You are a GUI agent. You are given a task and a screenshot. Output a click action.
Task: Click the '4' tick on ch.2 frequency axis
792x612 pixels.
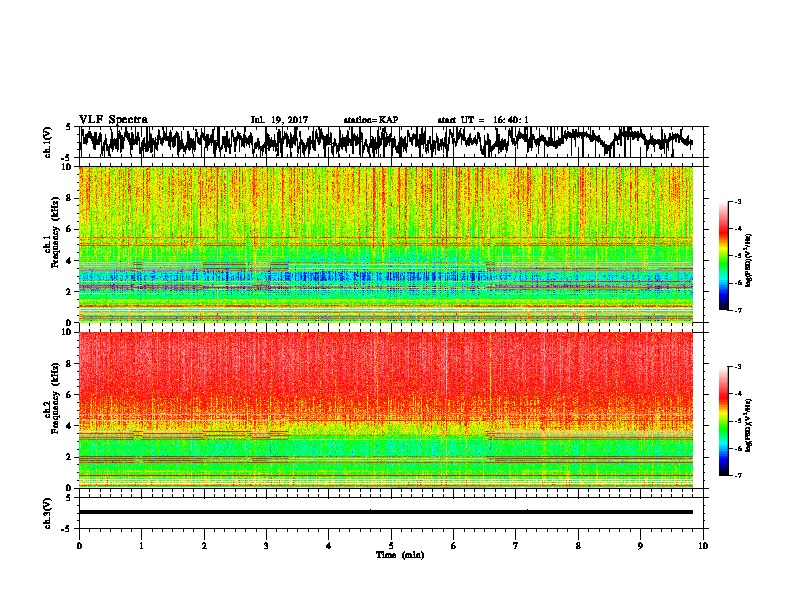point(71,426)
